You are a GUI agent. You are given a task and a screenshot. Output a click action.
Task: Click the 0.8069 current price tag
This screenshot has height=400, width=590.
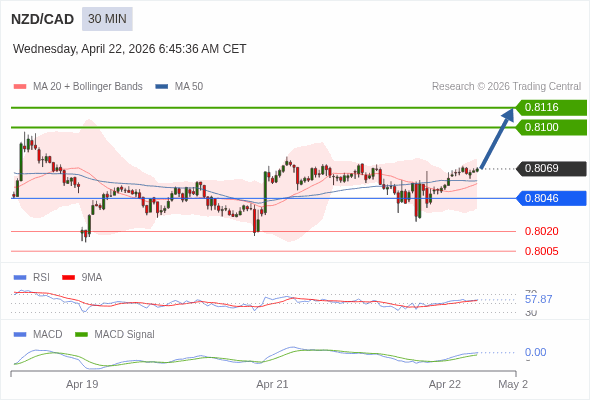pos(551,169)
